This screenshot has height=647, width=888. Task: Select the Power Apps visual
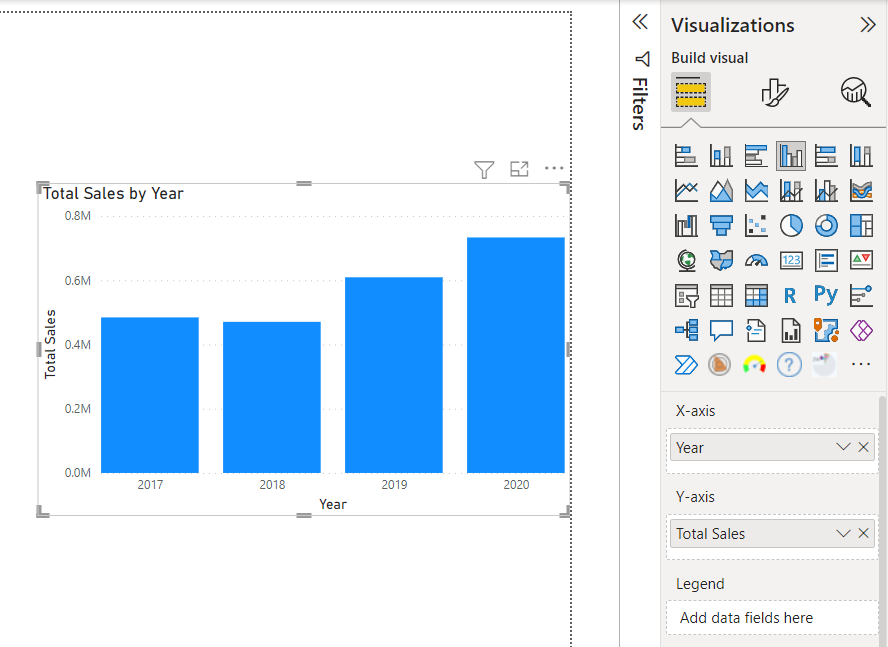[x=861, y=330]
